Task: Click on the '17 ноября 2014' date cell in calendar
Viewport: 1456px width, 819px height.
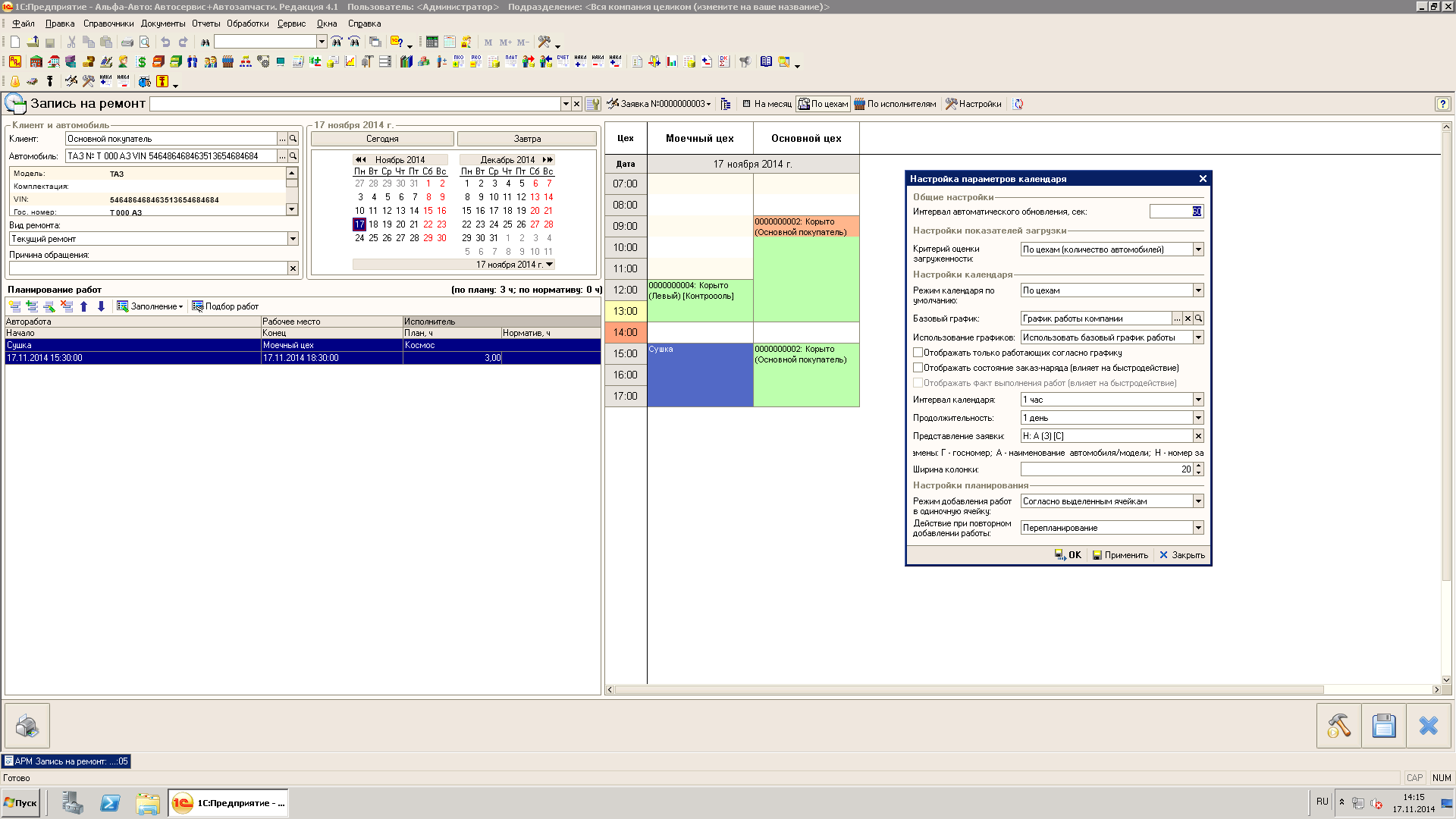Action: pyautogui.click(x=359, y=224)
